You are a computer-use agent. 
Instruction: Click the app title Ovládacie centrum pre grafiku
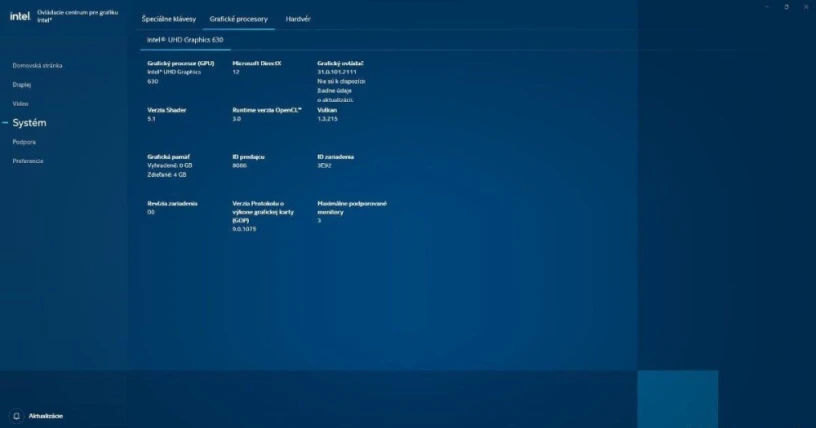coord(78,16)
